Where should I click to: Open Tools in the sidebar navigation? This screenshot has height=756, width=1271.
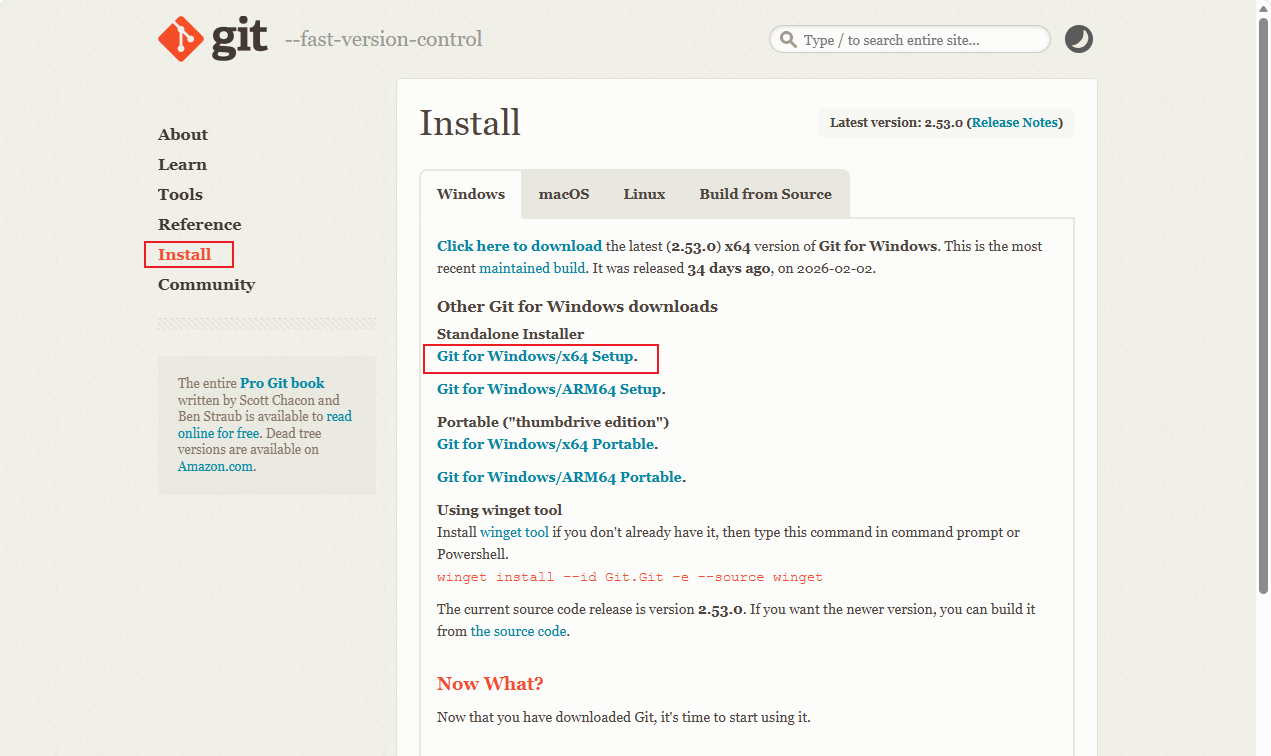coord(180,195)
